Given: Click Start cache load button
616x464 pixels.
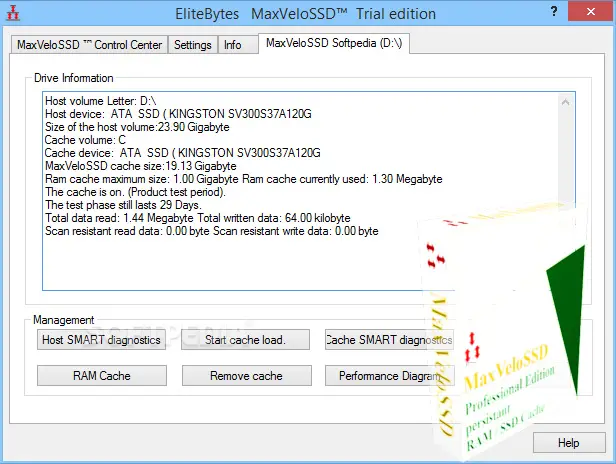Looking at the screenshot, I should pos(246,339).
